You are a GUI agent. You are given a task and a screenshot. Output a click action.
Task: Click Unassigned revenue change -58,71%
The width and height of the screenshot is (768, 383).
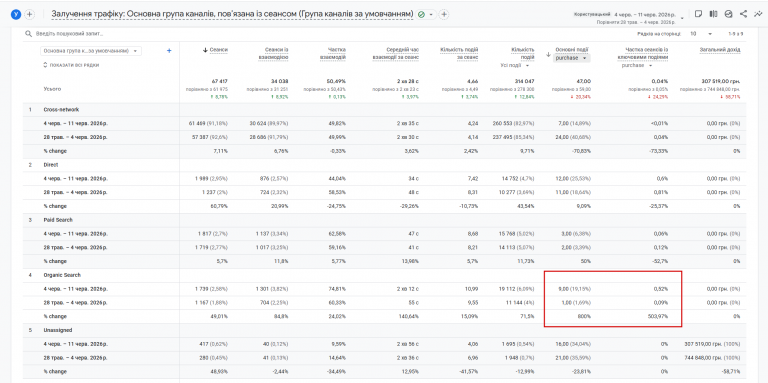(x=731, y=371)
